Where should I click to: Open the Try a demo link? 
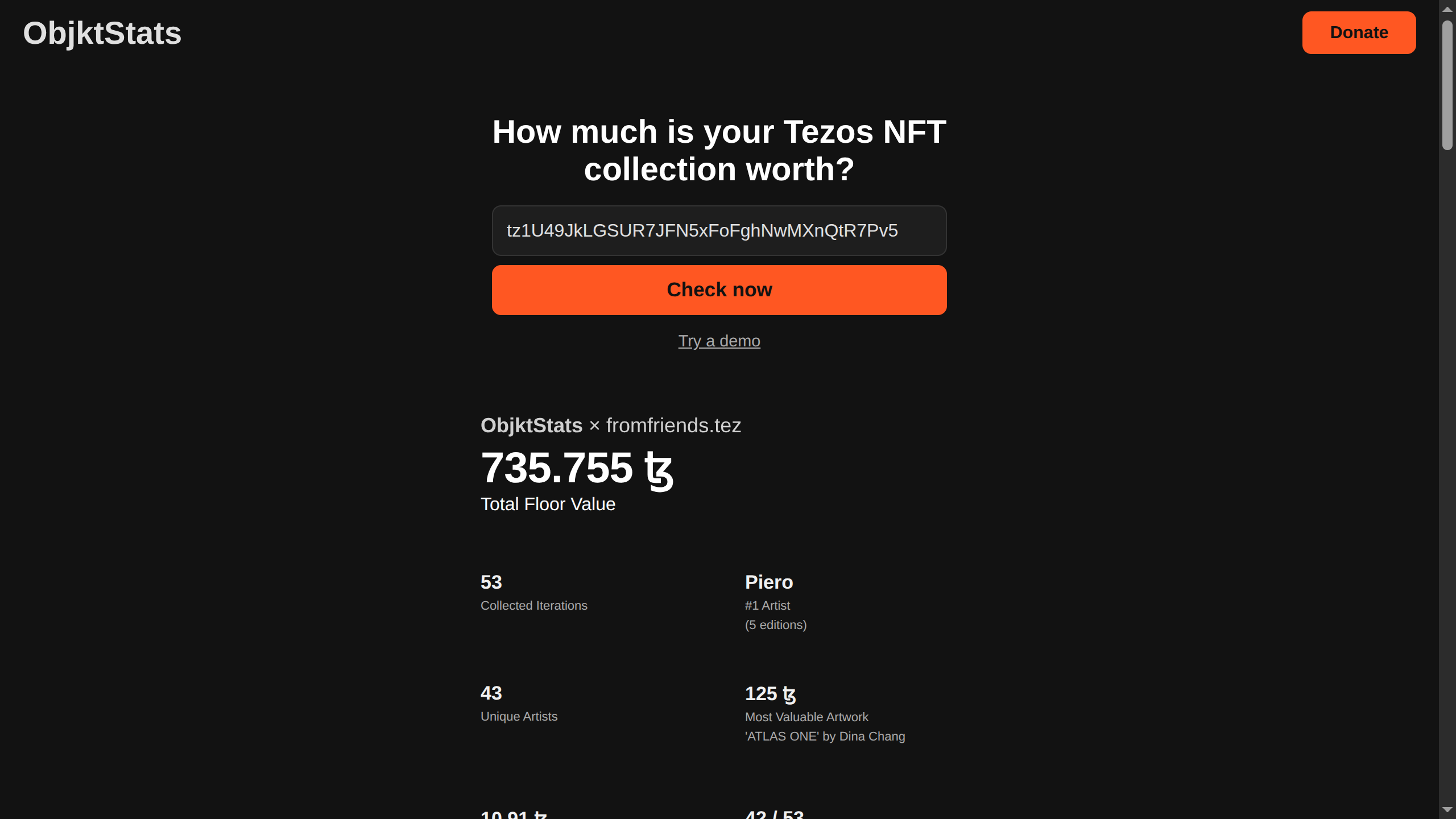719,341
